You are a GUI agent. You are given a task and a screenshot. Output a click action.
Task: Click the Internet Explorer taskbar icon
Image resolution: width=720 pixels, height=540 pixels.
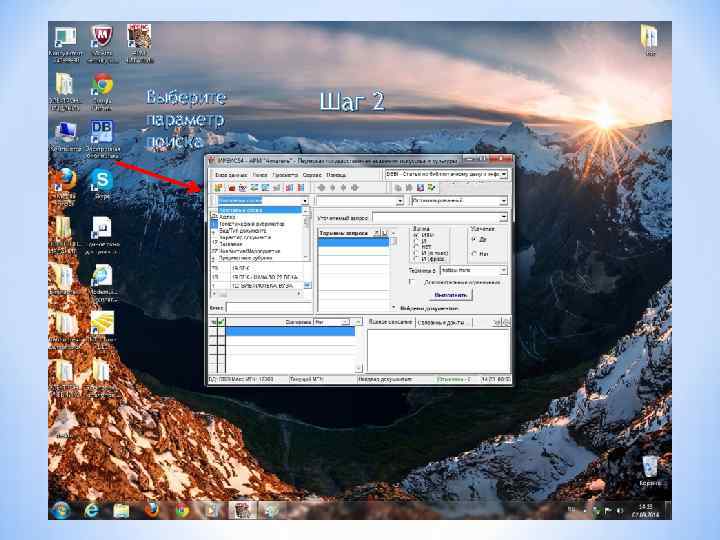click(x=94, y=509)
